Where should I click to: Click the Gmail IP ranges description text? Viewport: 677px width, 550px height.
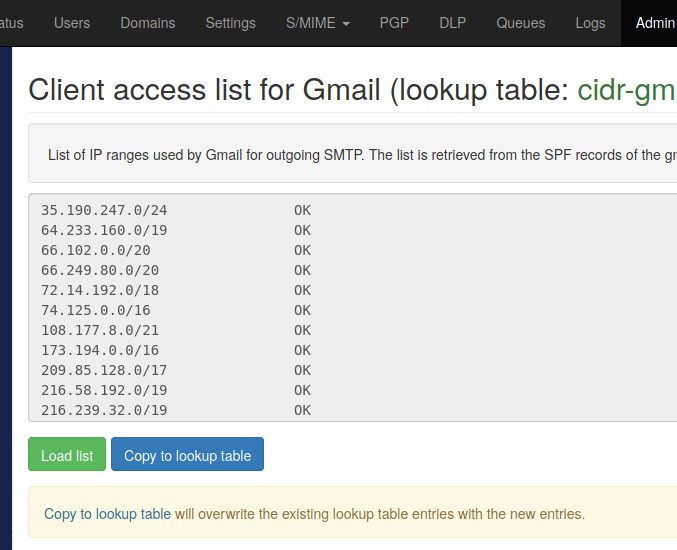(362, 155)
